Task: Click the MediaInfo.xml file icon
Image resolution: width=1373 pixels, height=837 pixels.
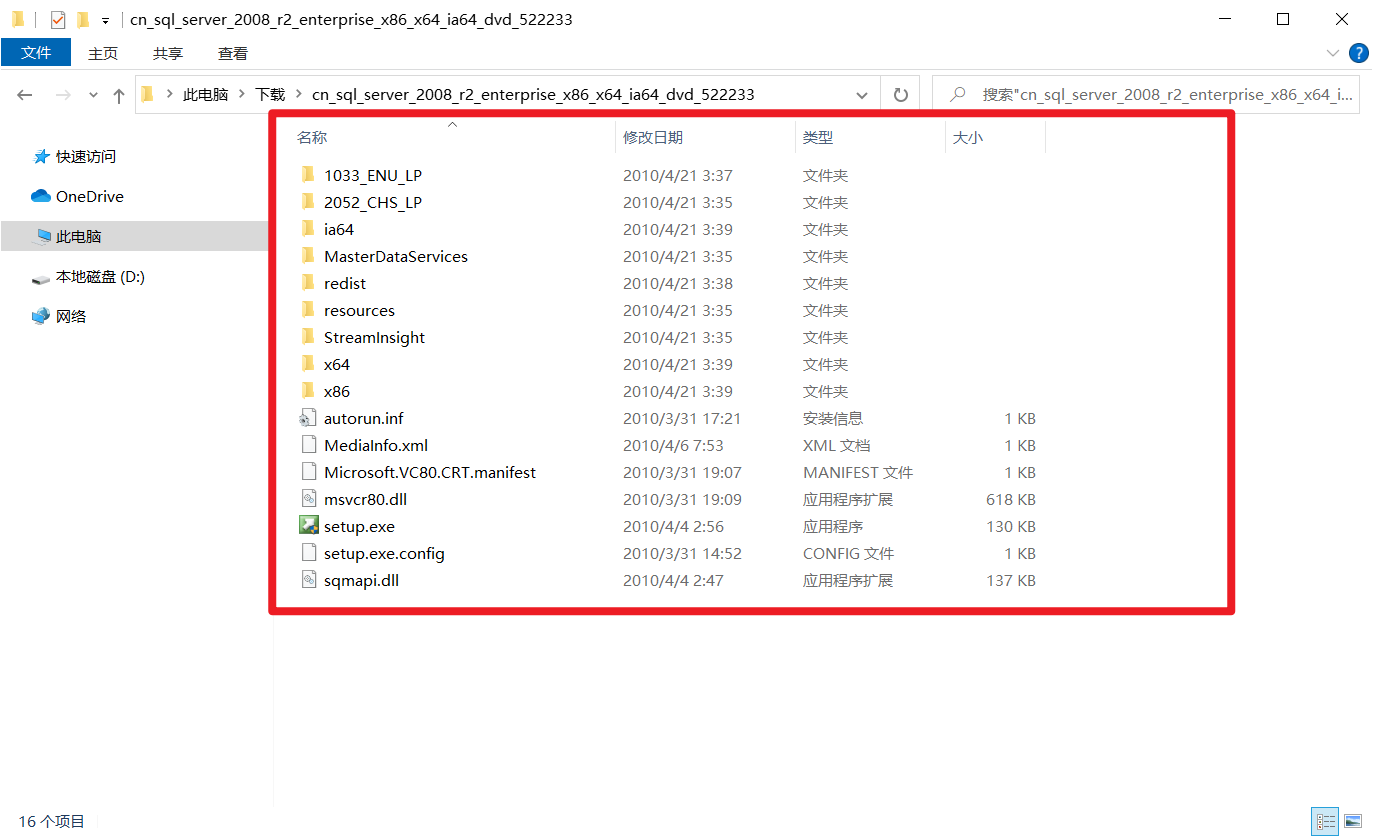Action: (x=308, y=445)
